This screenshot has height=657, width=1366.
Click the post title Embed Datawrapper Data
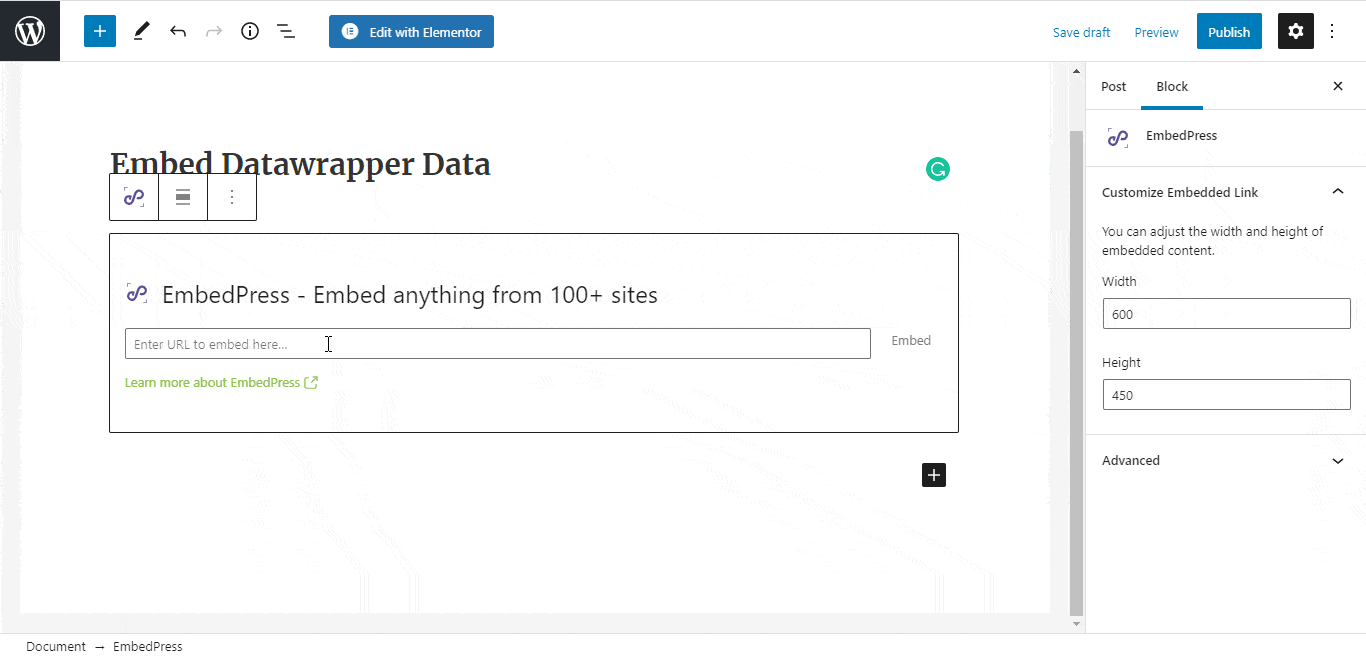(x=300, y=164)
